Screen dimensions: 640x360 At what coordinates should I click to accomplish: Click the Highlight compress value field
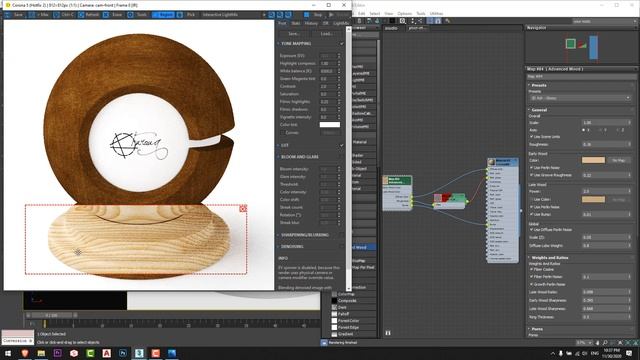point(329,63)
